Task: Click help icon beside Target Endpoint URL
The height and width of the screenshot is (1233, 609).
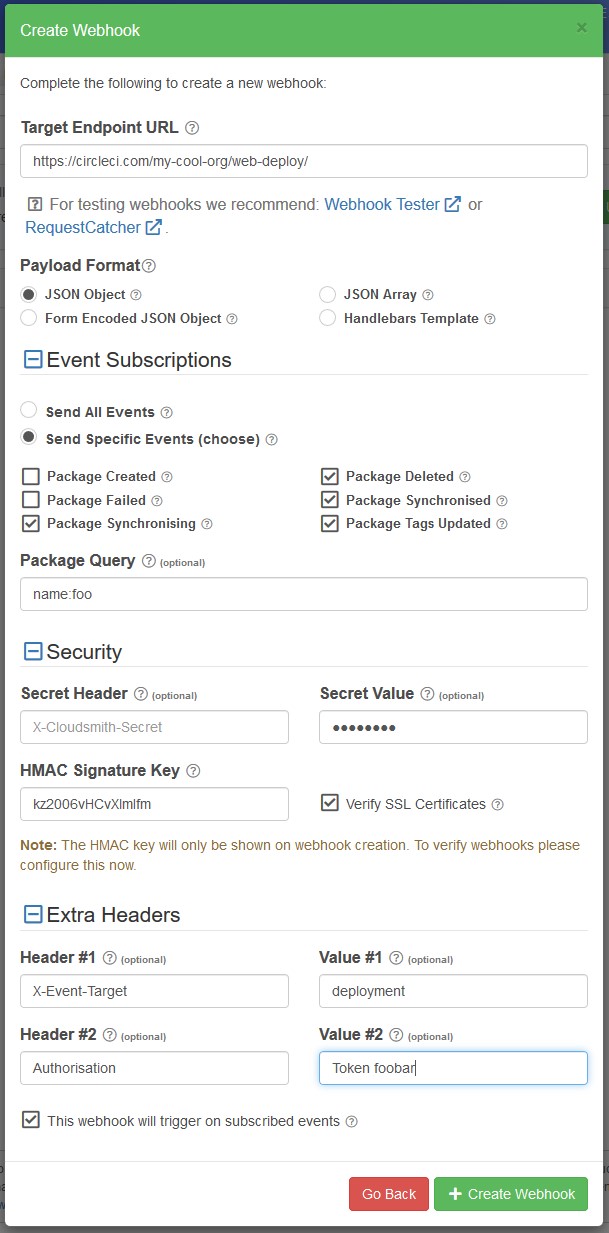Action: pos(192,128)
